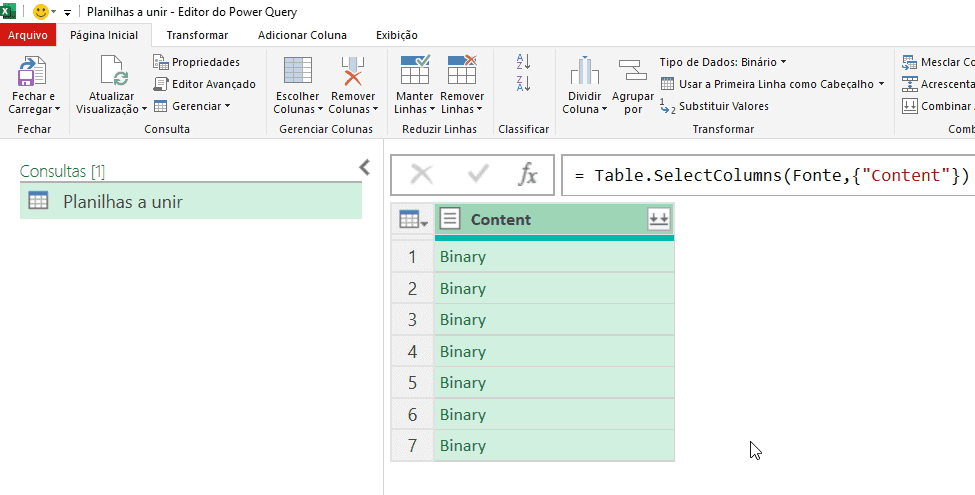Image resolution: width=975 pixels, height=495 pixels.
Task: Open the Fechar e Carregar dropdown arrow
Action: (x=57, y=110)
